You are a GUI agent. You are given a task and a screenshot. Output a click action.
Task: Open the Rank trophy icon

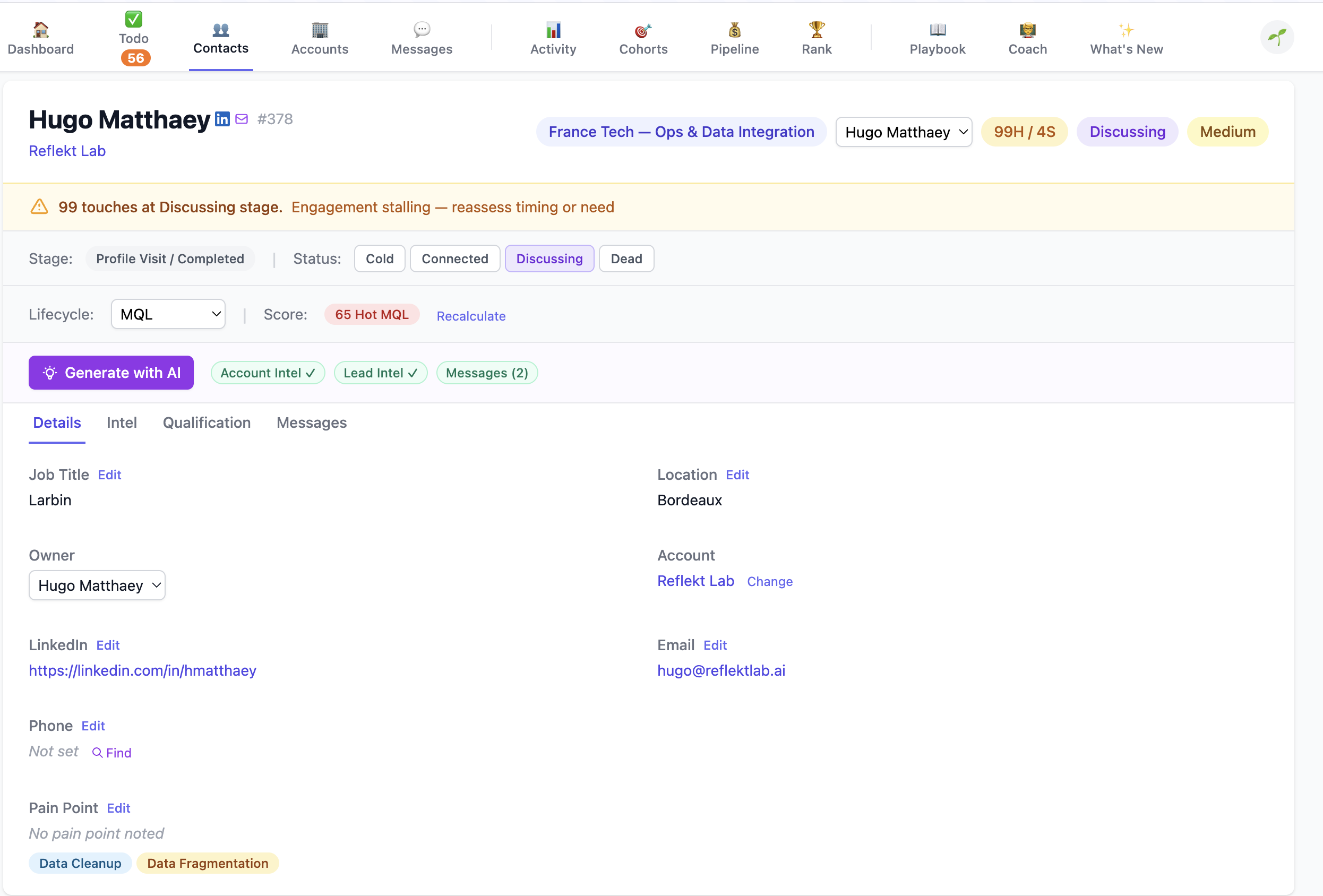click(x=816, y=29)
